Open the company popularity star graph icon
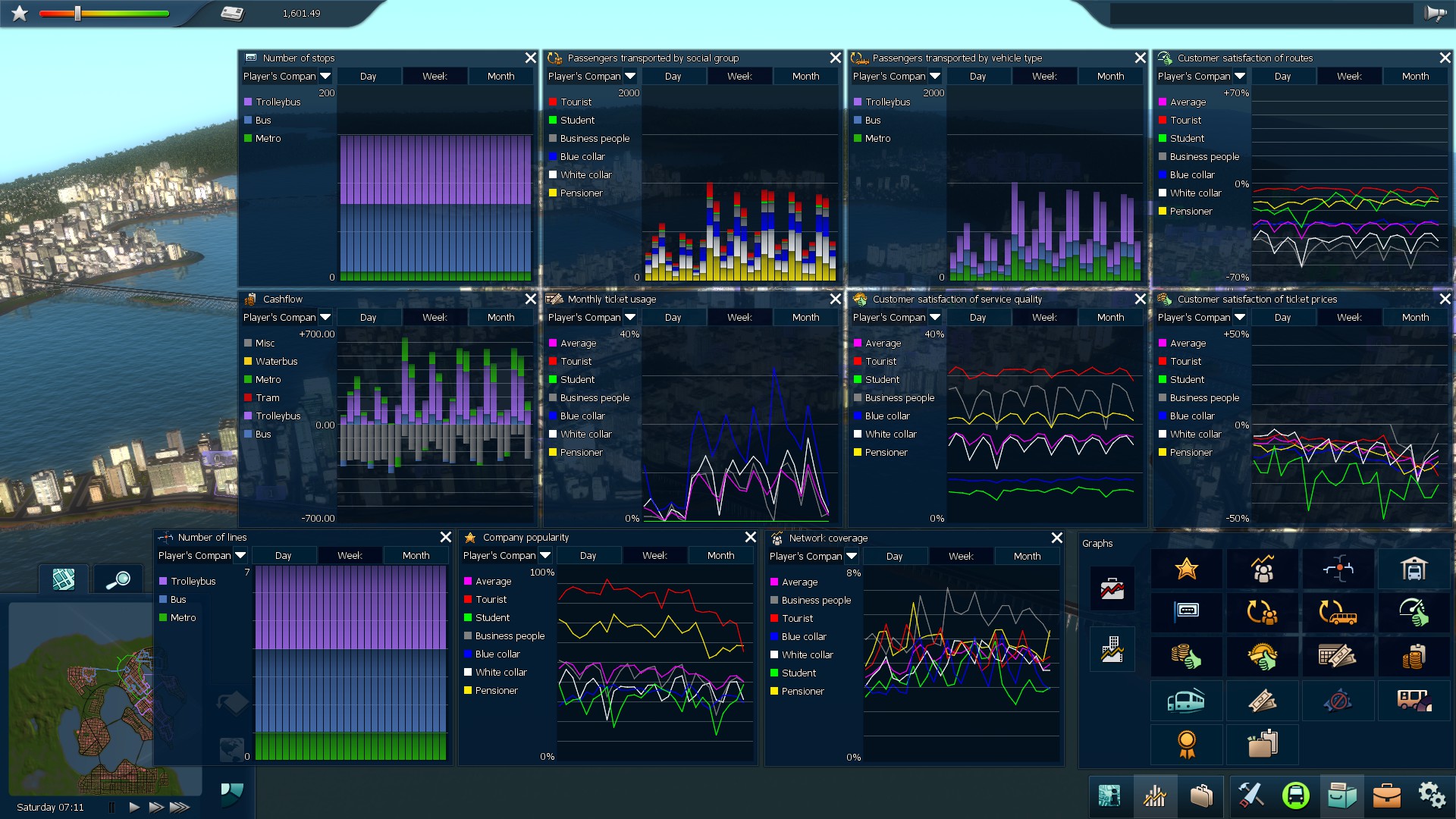 pyautogui.click(x=1186, y=568)
